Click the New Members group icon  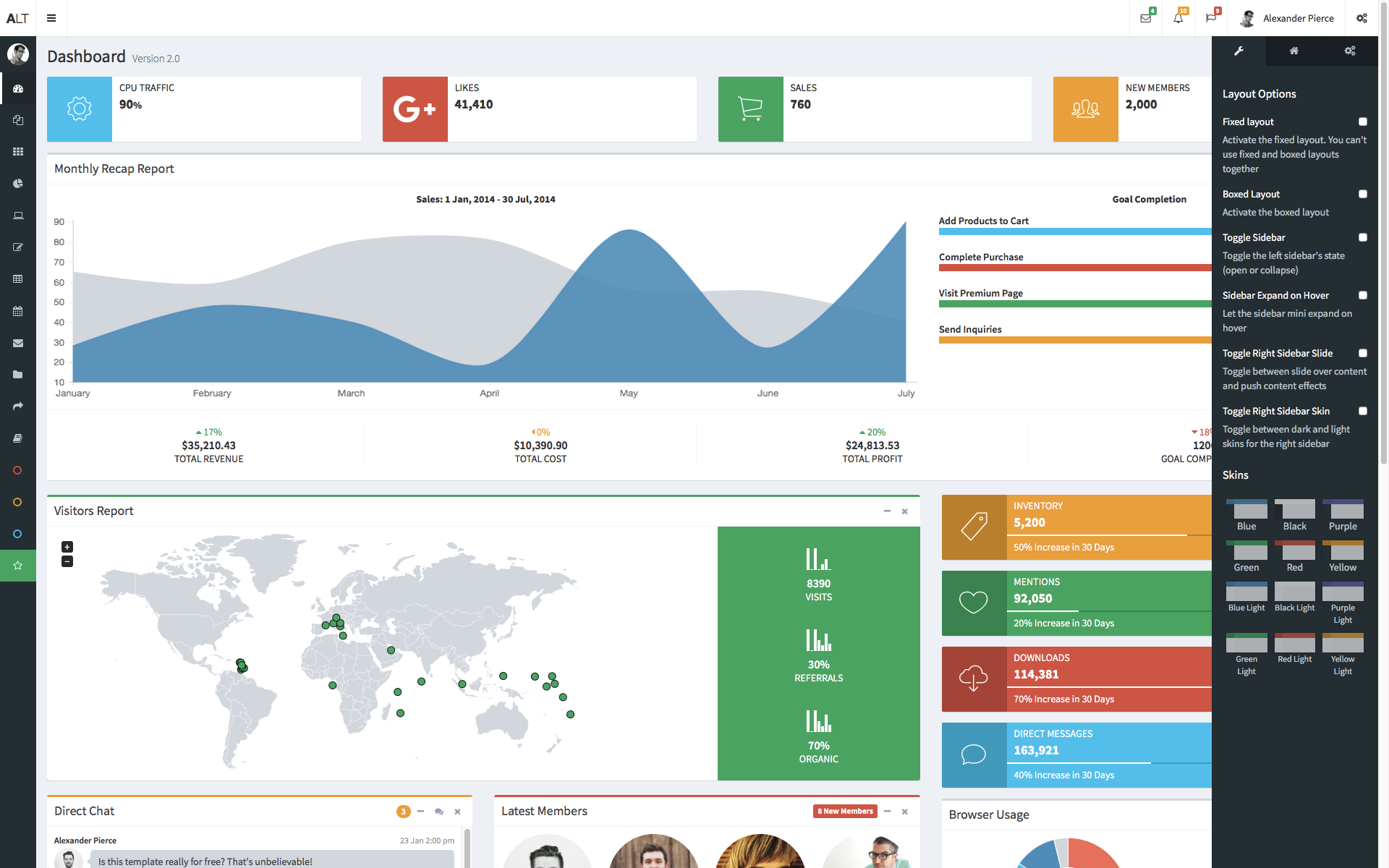tap(1084, 107)
